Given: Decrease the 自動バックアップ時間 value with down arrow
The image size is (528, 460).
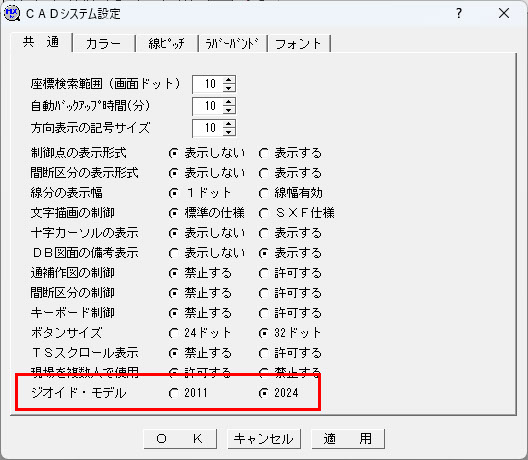Looking at the screenshot, I should coord(229,110).
